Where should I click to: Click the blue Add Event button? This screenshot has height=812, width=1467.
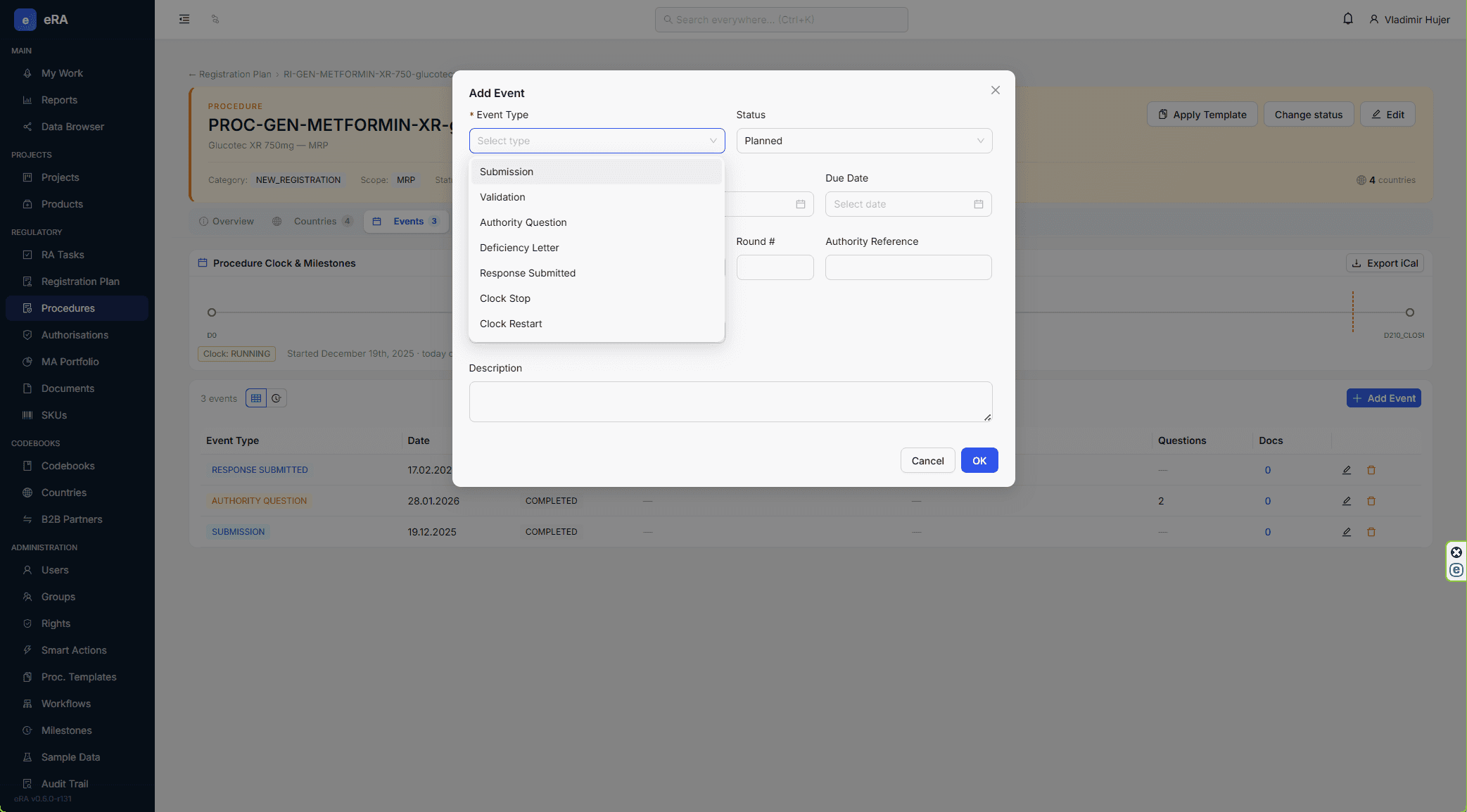pos(1383,398)
